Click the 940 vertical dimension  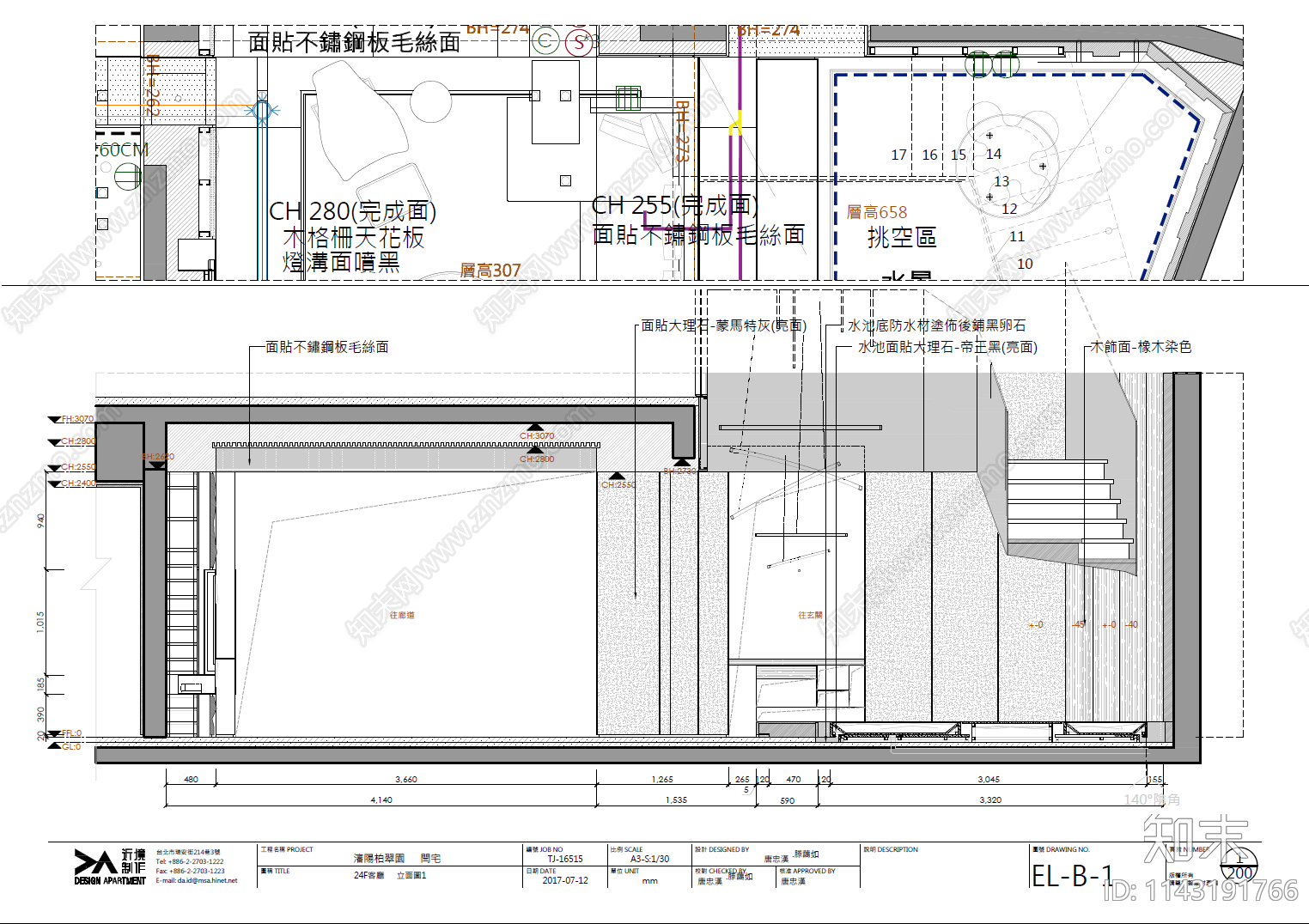pyautogui.click(x=40, y=520)
